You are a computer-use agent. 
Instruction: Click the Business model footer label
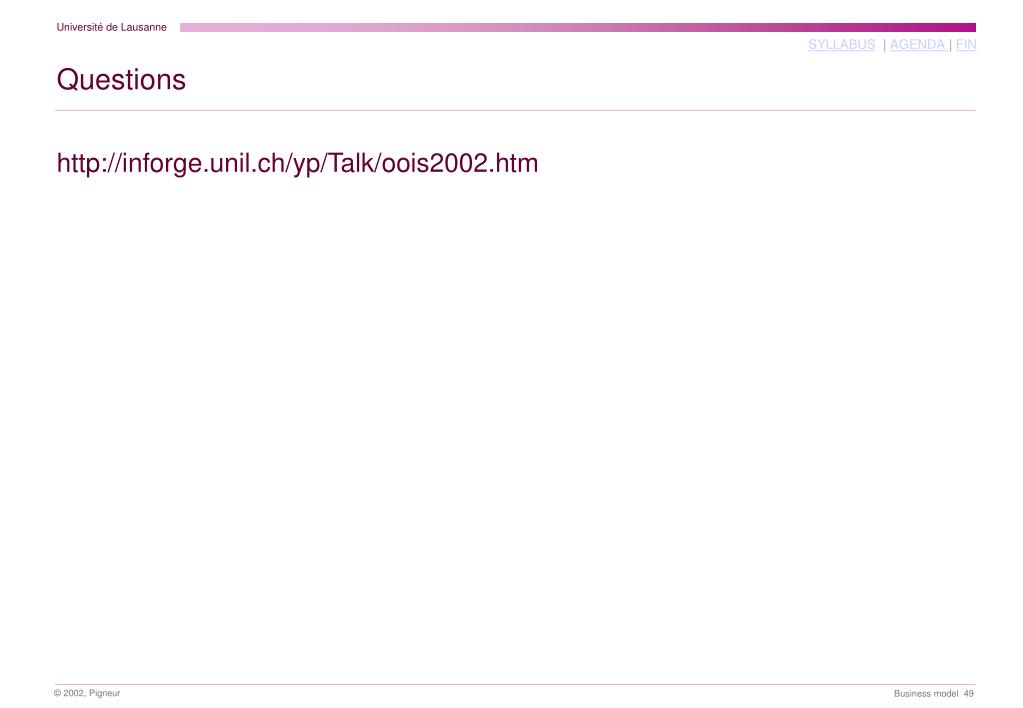tap(926, 694)
